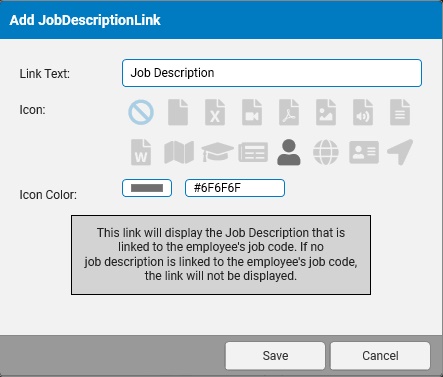Save the job description link
The width and height of the screenshot is (443, 377).
pos(275,356)
